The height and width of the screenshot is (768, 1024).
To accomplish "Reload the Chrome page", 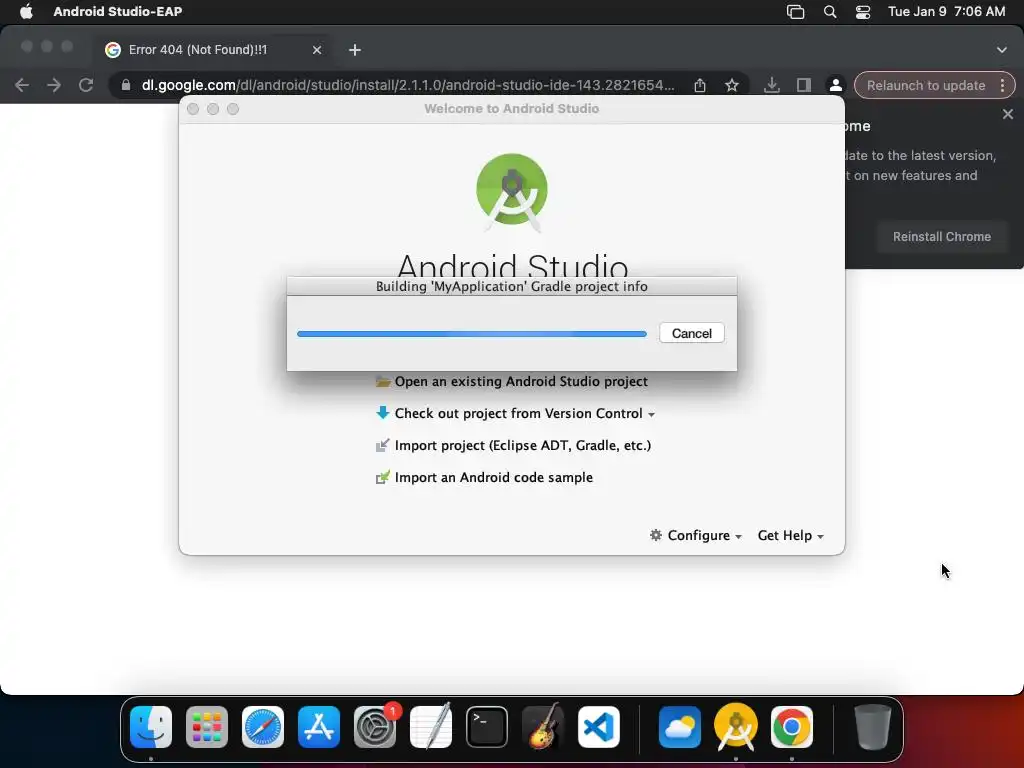I will pyautogui.click(x=86, y=85).
